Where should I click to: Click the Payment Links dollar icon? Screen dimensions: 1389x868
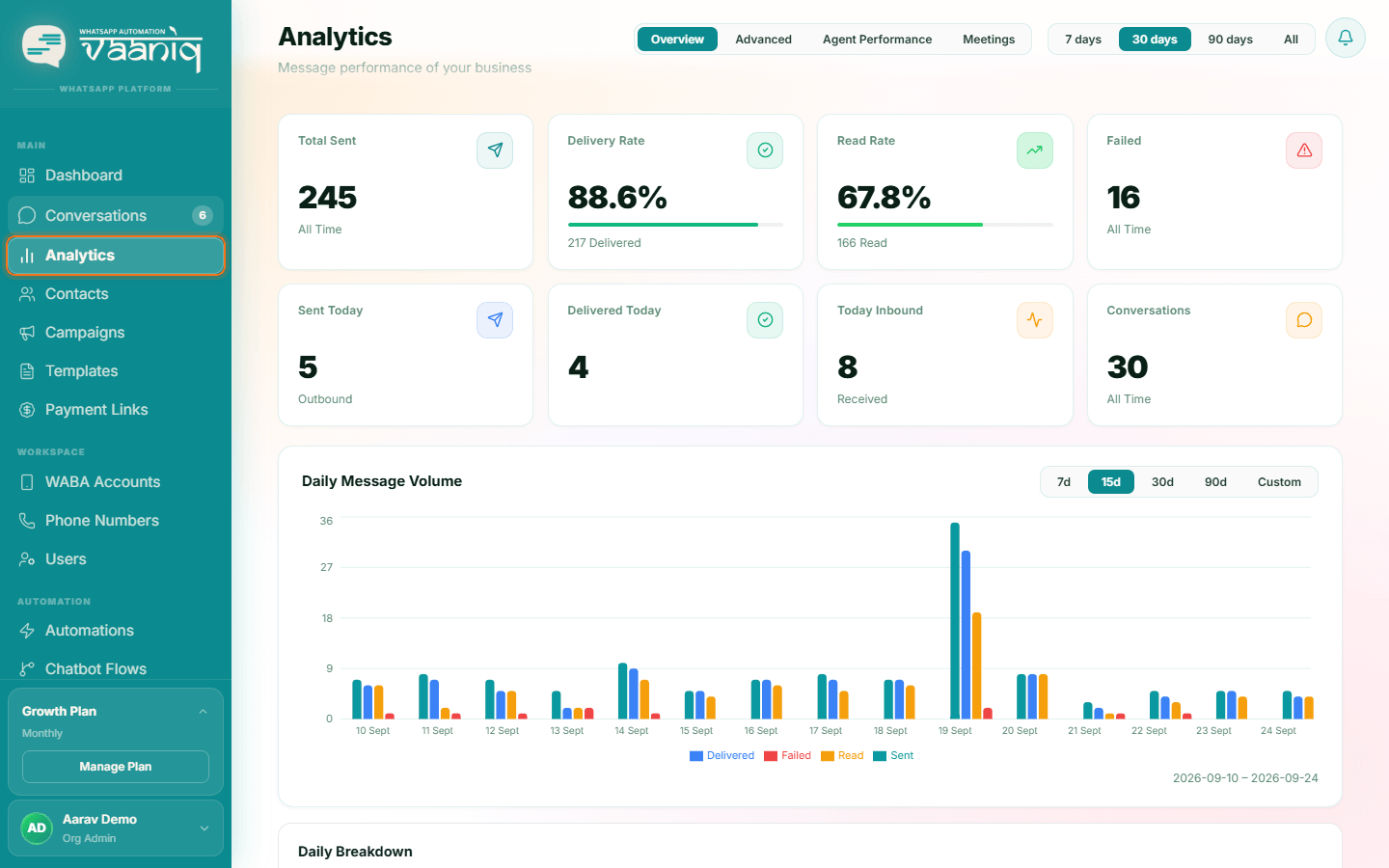(27, 410)
